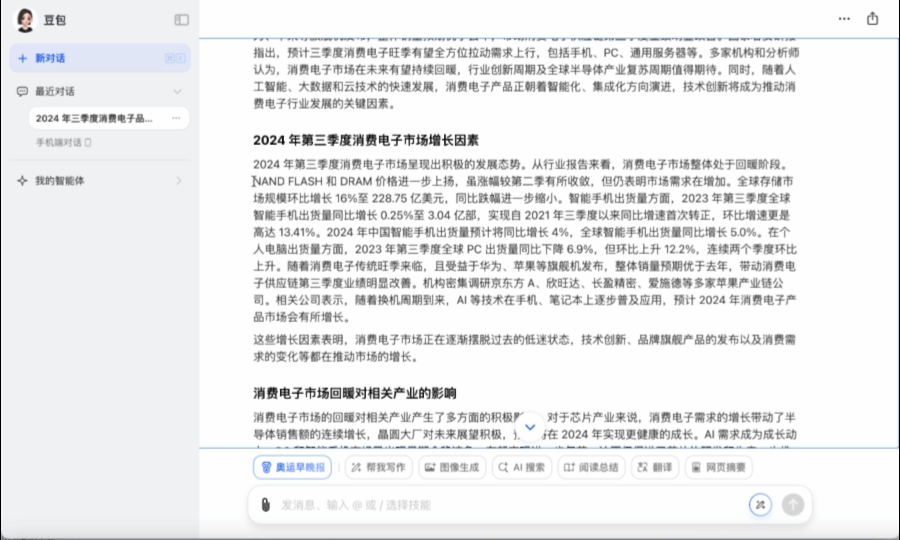The width and height of the screenshot is (900, 540).
Task: Choose the 阅读总结 skill
Action: pos(592,467)
